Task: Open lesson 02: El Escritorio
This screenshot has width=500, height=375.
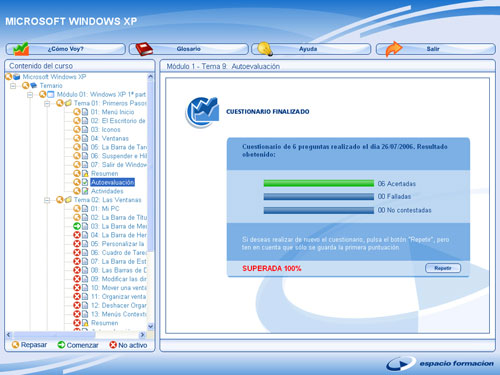Action: (x=118, y=121)
